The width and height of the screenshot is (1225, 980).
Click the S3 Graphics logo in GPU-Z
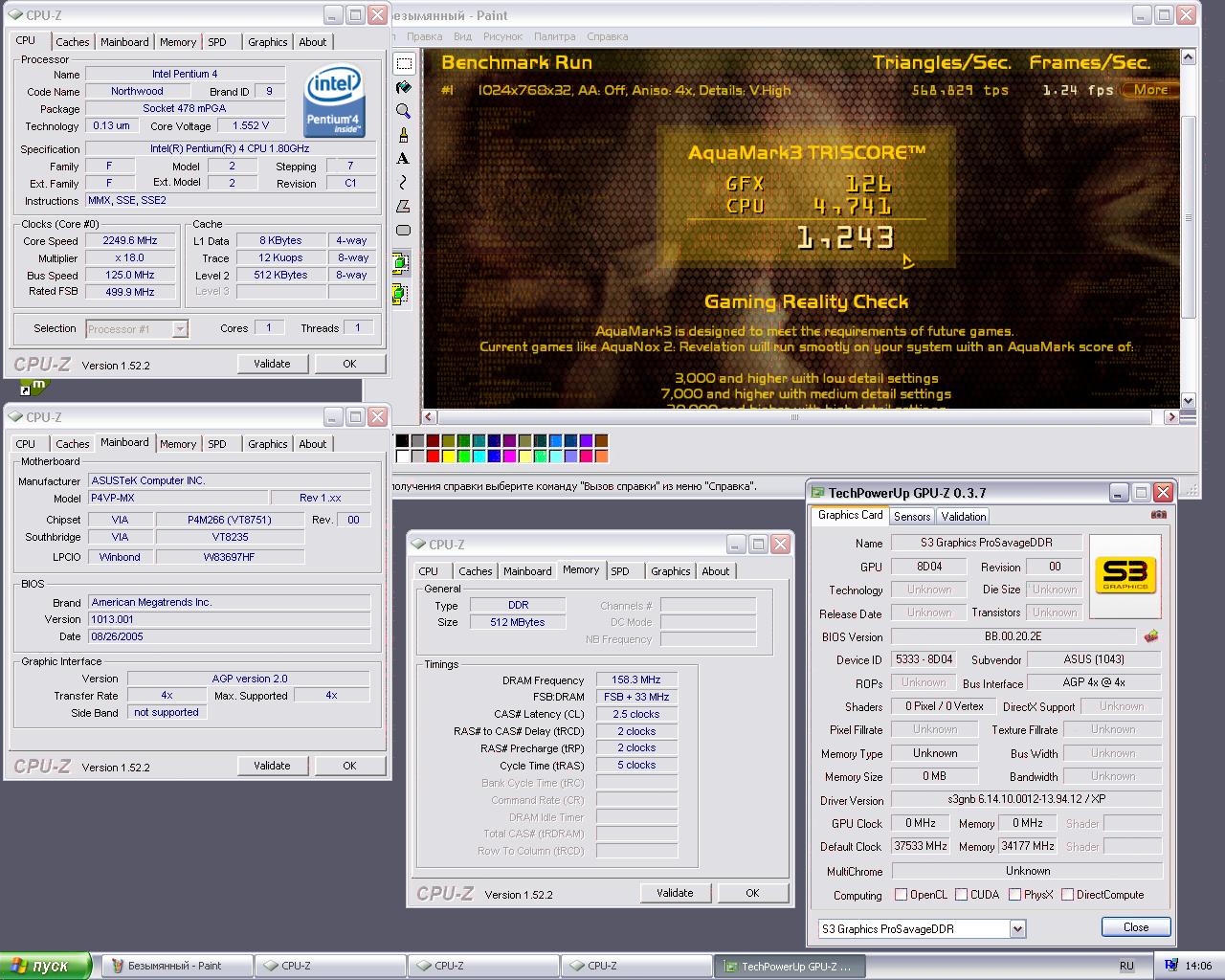[x=1125, y=575]
